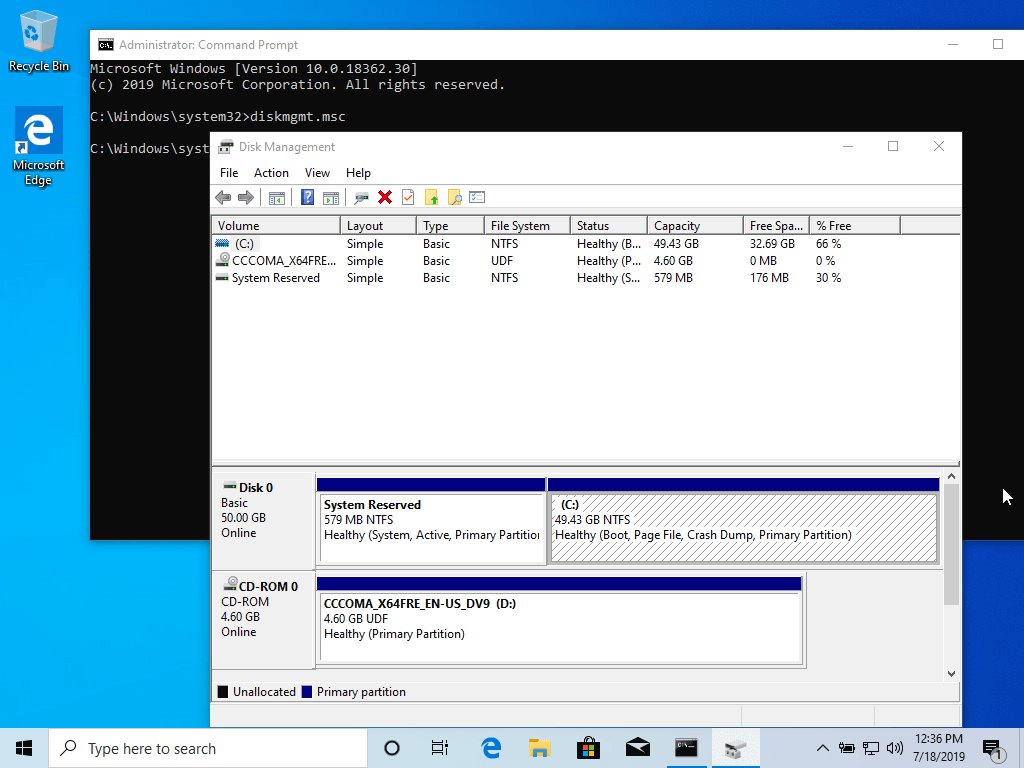This screenshot has width=1024, height=768.
Task: Open the Action menu
Action: click(271, 173)
